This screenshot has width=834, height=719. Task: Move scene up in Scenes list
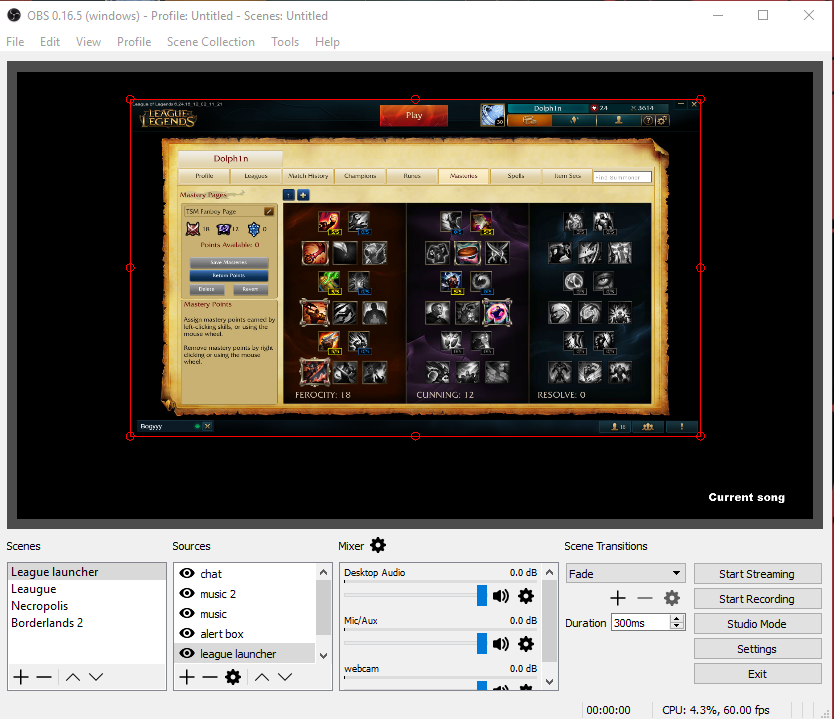tap(73, 677)
